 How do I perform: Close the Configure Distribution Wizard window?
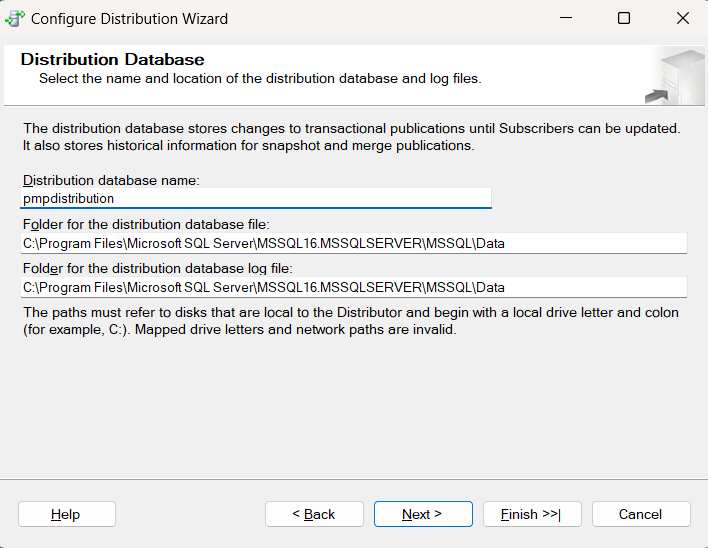pos(683,18)
